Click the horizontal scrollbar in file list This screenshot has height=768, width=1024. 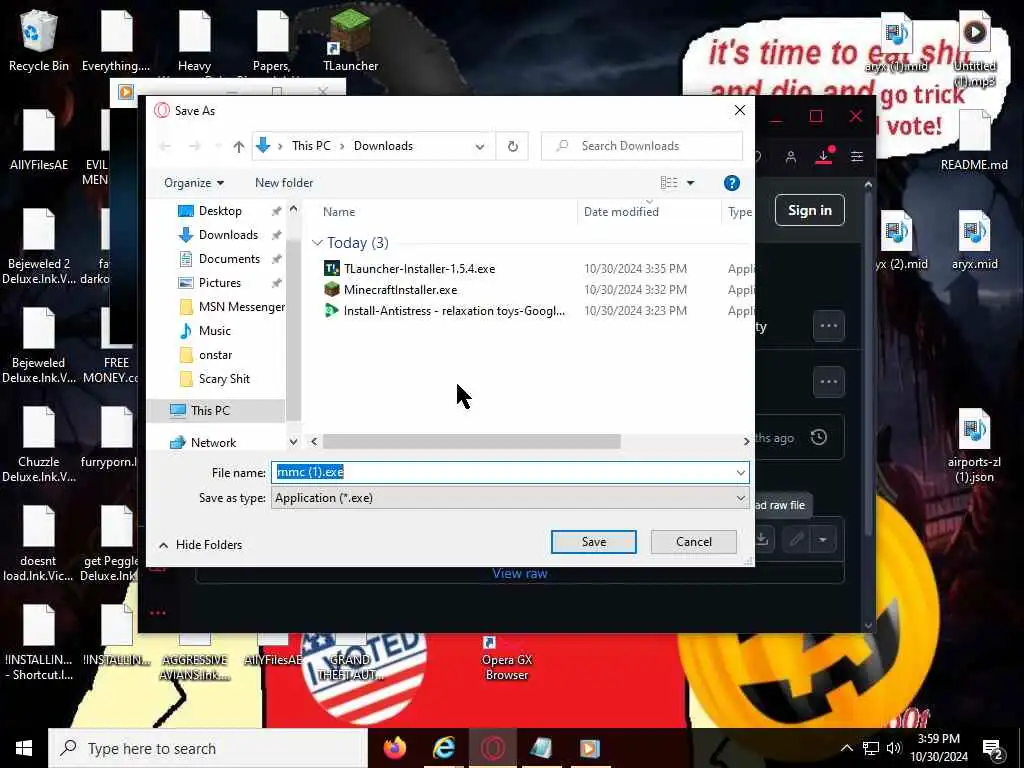tap(471, 442)
